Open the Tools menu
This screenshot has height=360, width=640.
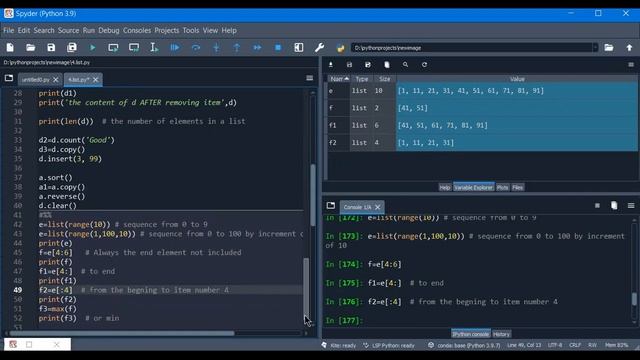[191, 30]
